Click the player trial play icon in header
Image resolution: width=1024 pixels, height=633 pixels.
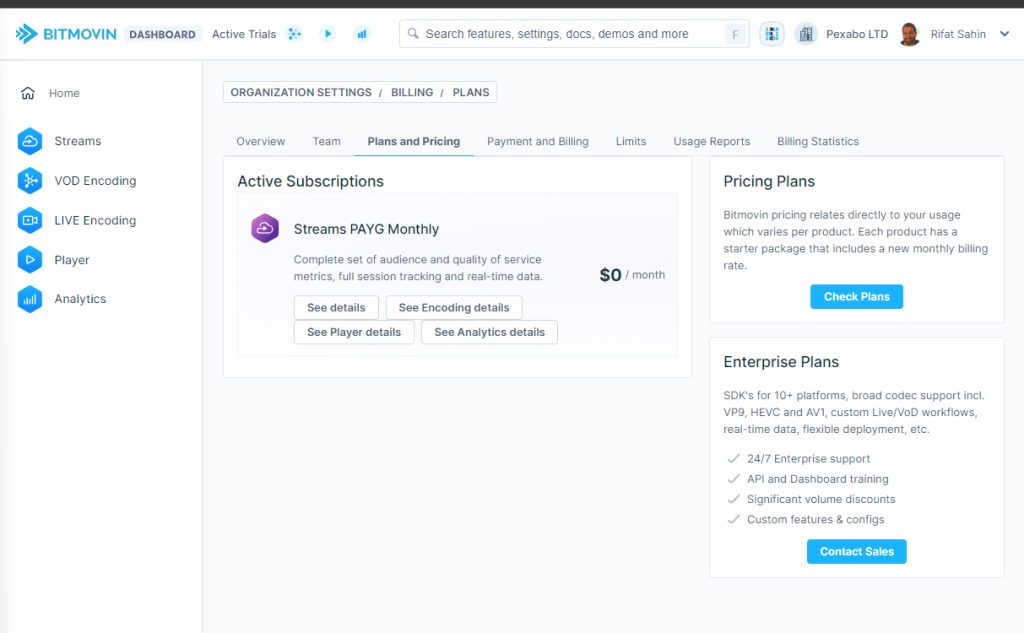click(x=328, y=34)
